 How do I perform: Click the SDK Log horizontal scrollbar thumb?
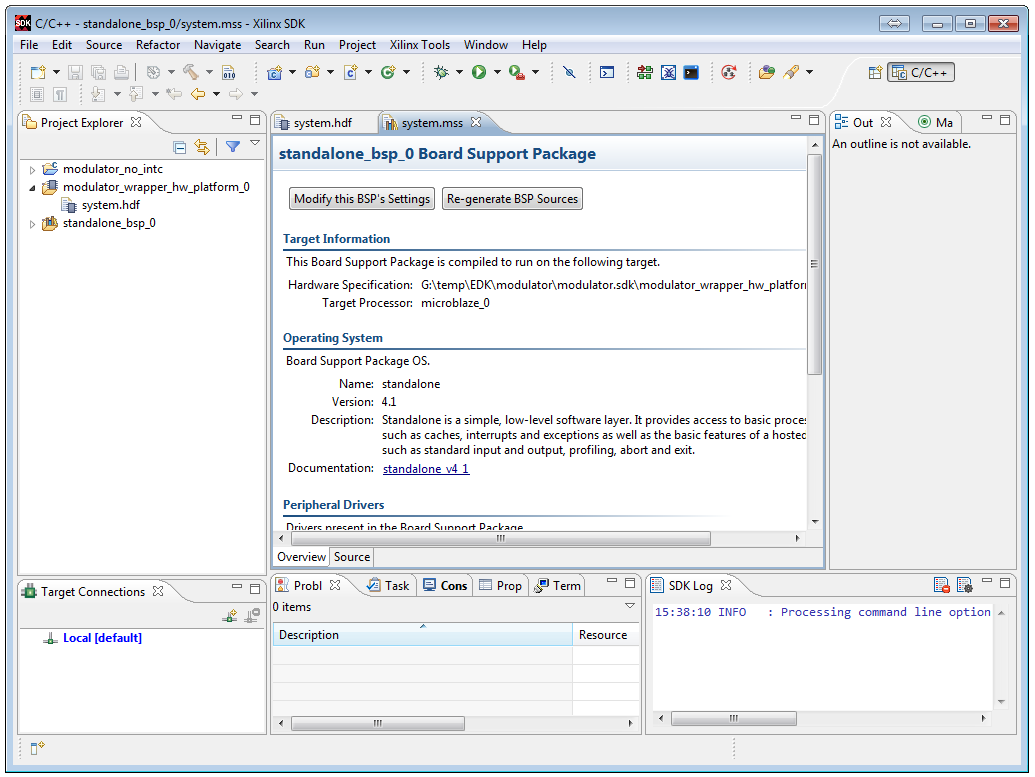coord(733,718)
